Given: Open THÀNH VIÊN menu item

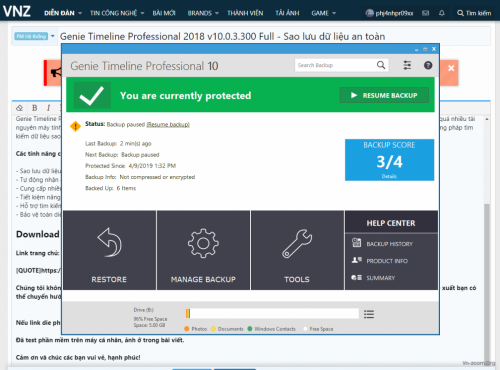Looking at the screenshot, I should point(245,13).
